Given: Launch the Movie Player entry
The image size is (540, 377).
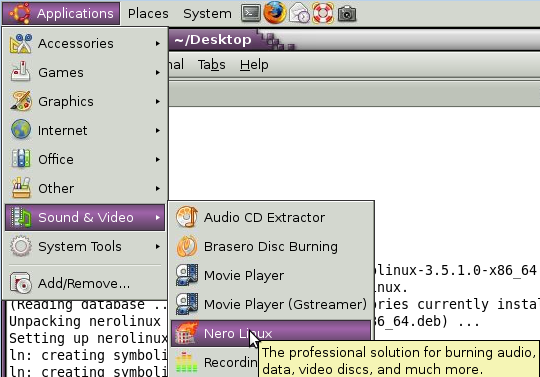Looking at the screenshot, I should 271,275.
